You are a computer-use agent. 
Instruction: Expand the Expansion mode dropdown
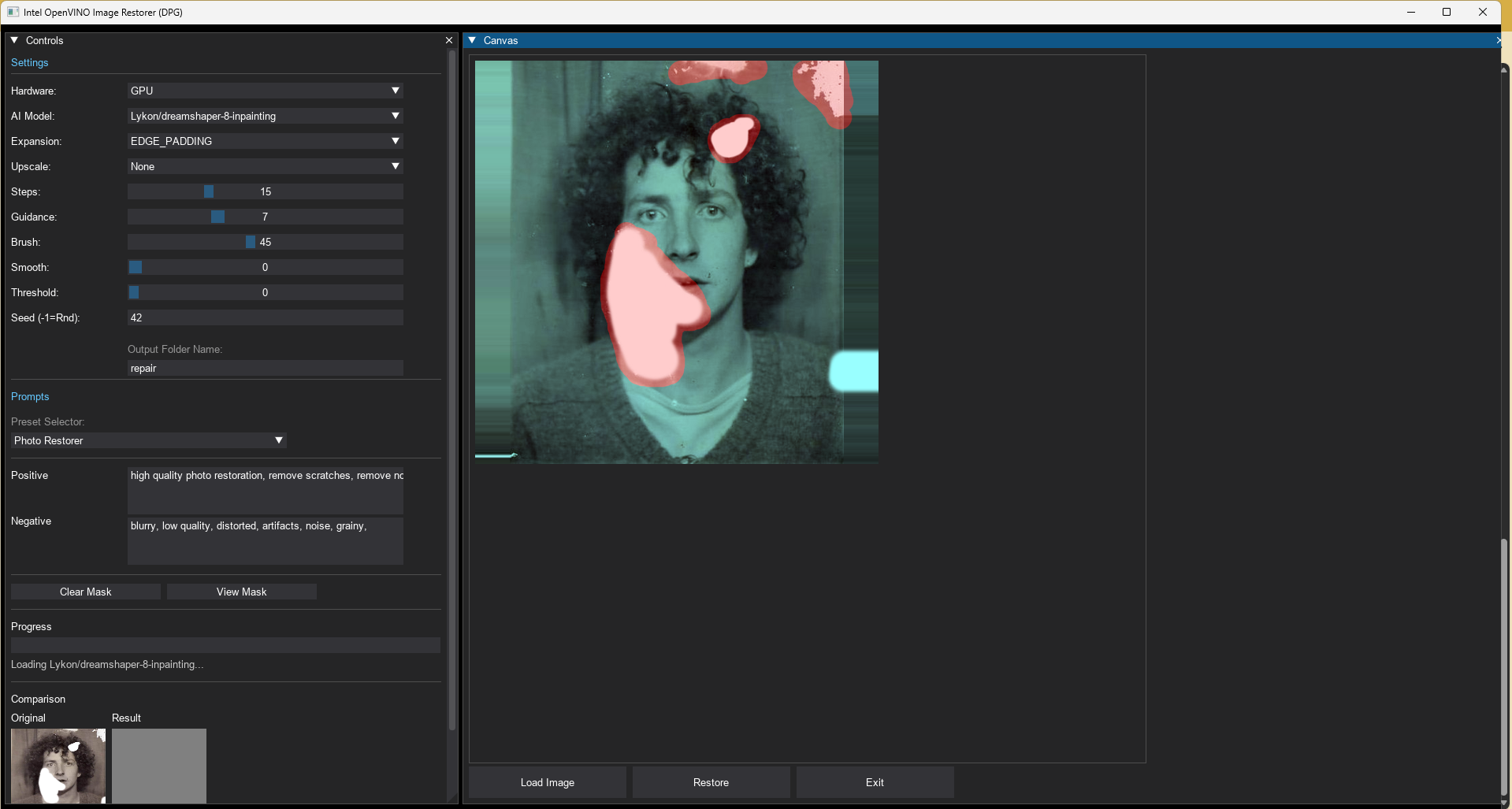265,141
